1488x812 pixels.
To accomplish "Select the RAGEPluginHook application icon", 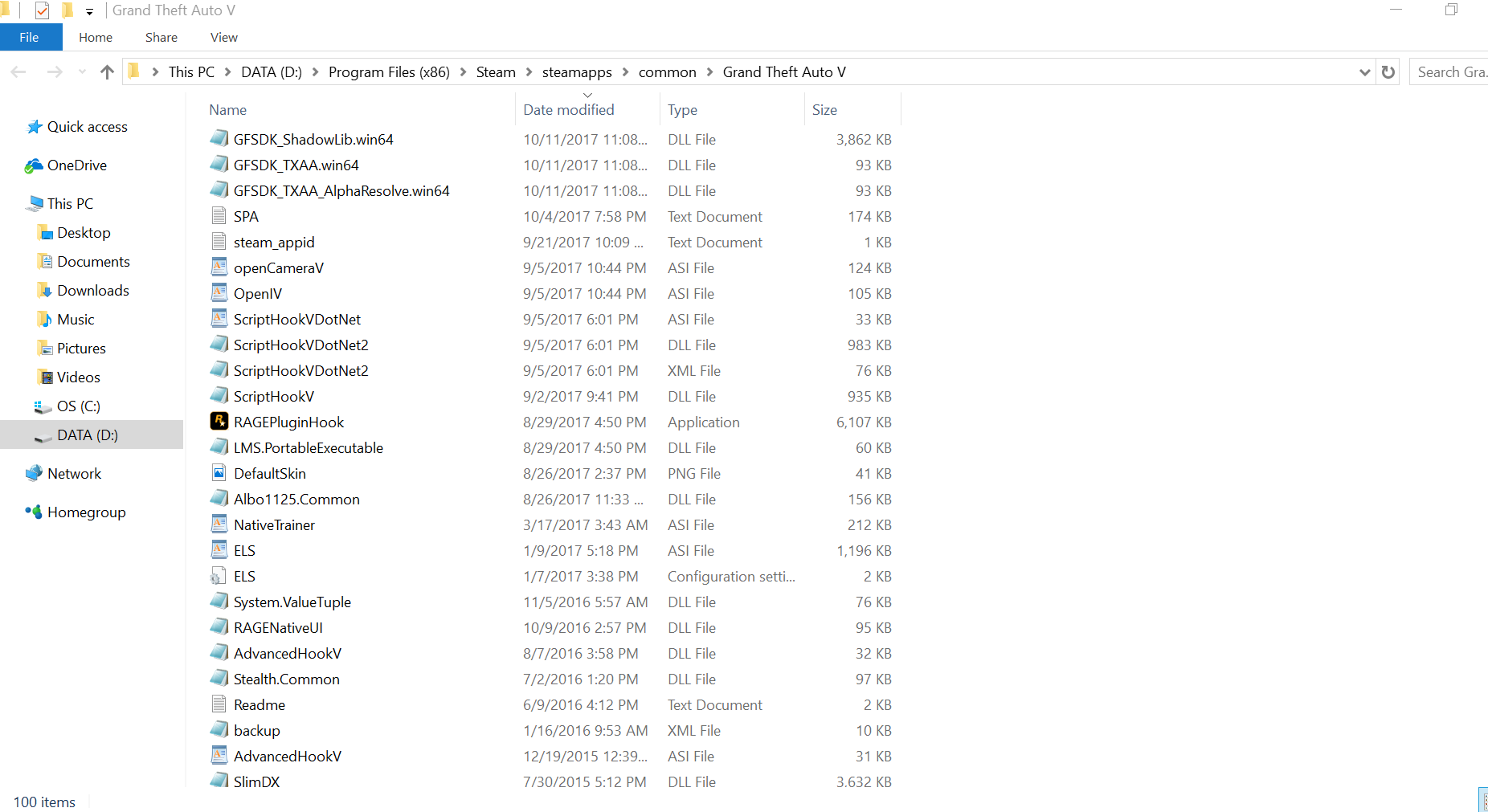I will point(219,421).
